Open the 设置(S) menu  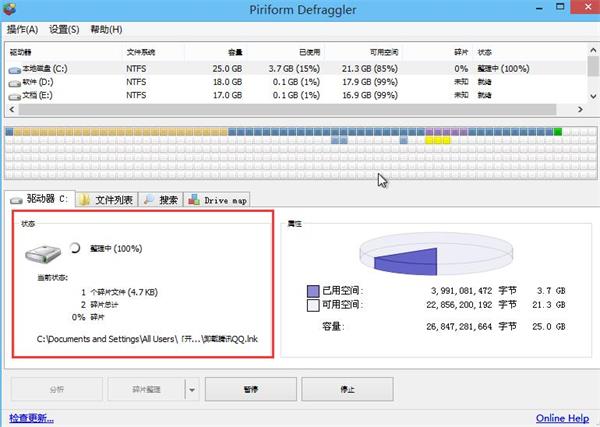(x=64, y=29)
